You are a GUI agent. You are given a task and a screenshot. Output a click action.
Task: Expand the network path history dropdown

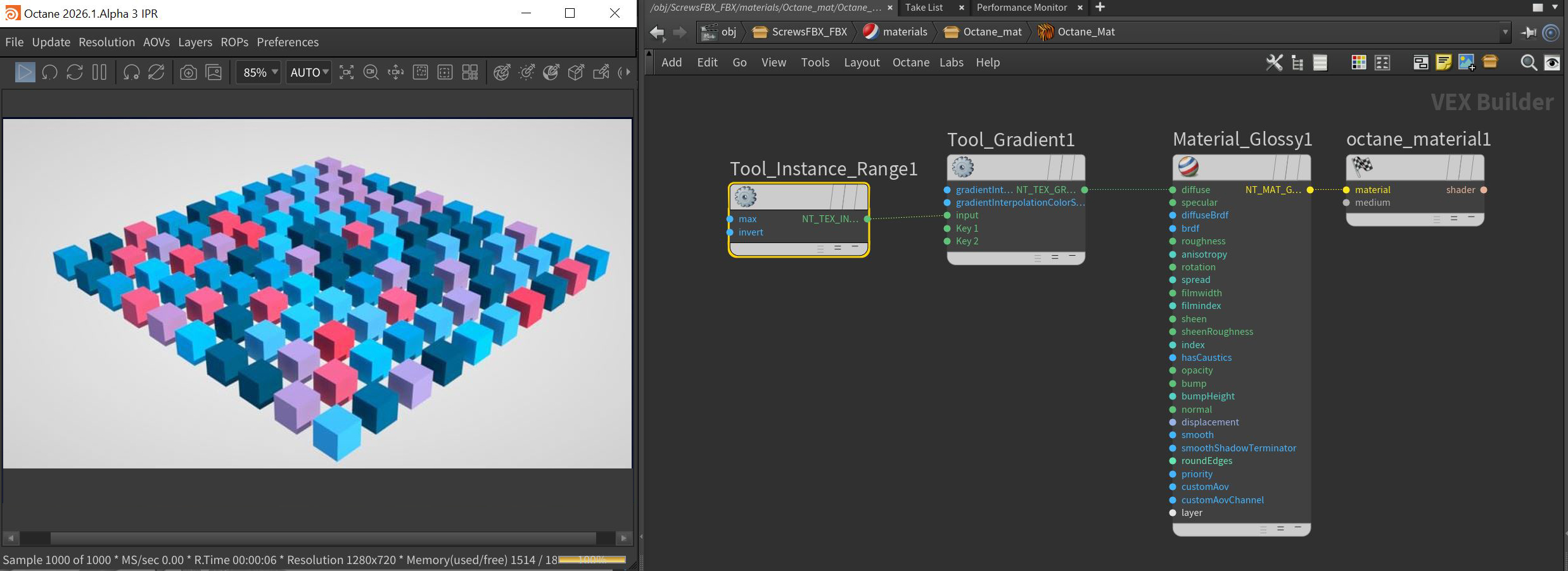coord(1505,32)
